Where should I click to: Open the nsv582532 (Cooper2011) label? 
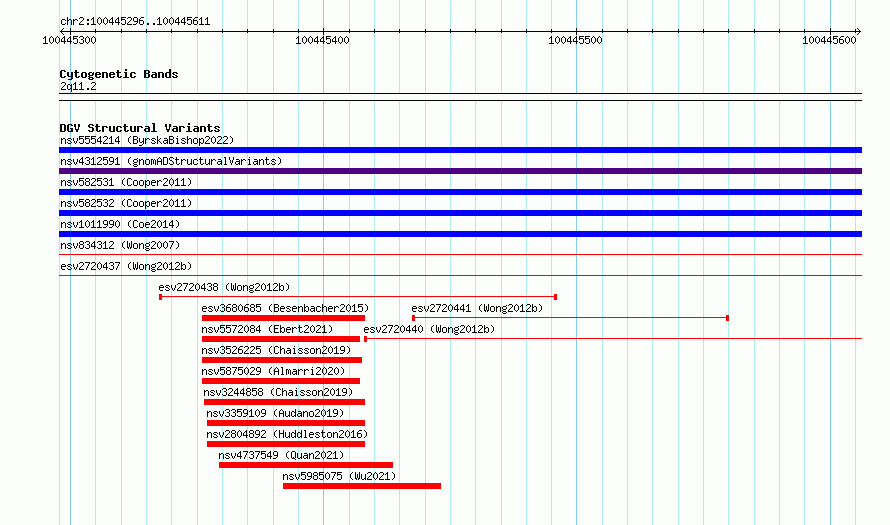coord(126,203)
